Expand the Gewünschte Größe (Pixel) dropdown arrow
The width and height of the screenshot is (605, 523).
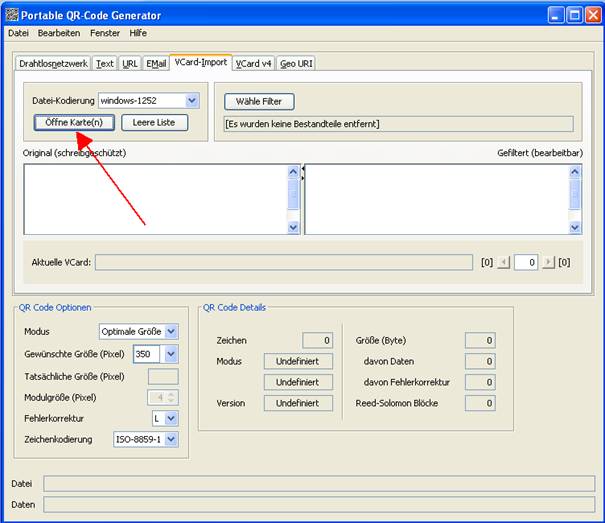(x=171, y=354)
